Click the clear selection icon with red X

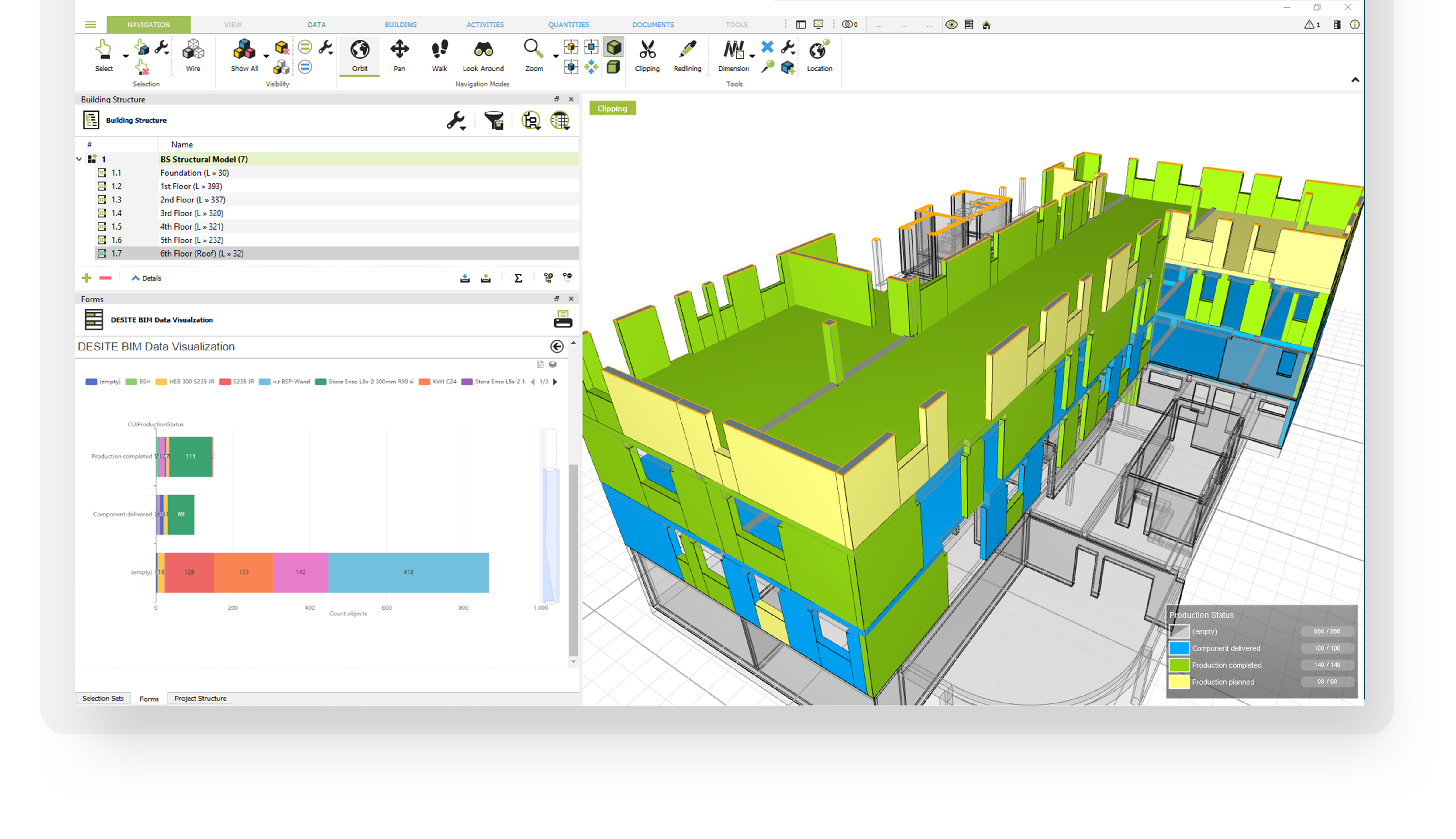tap(142, 67)
